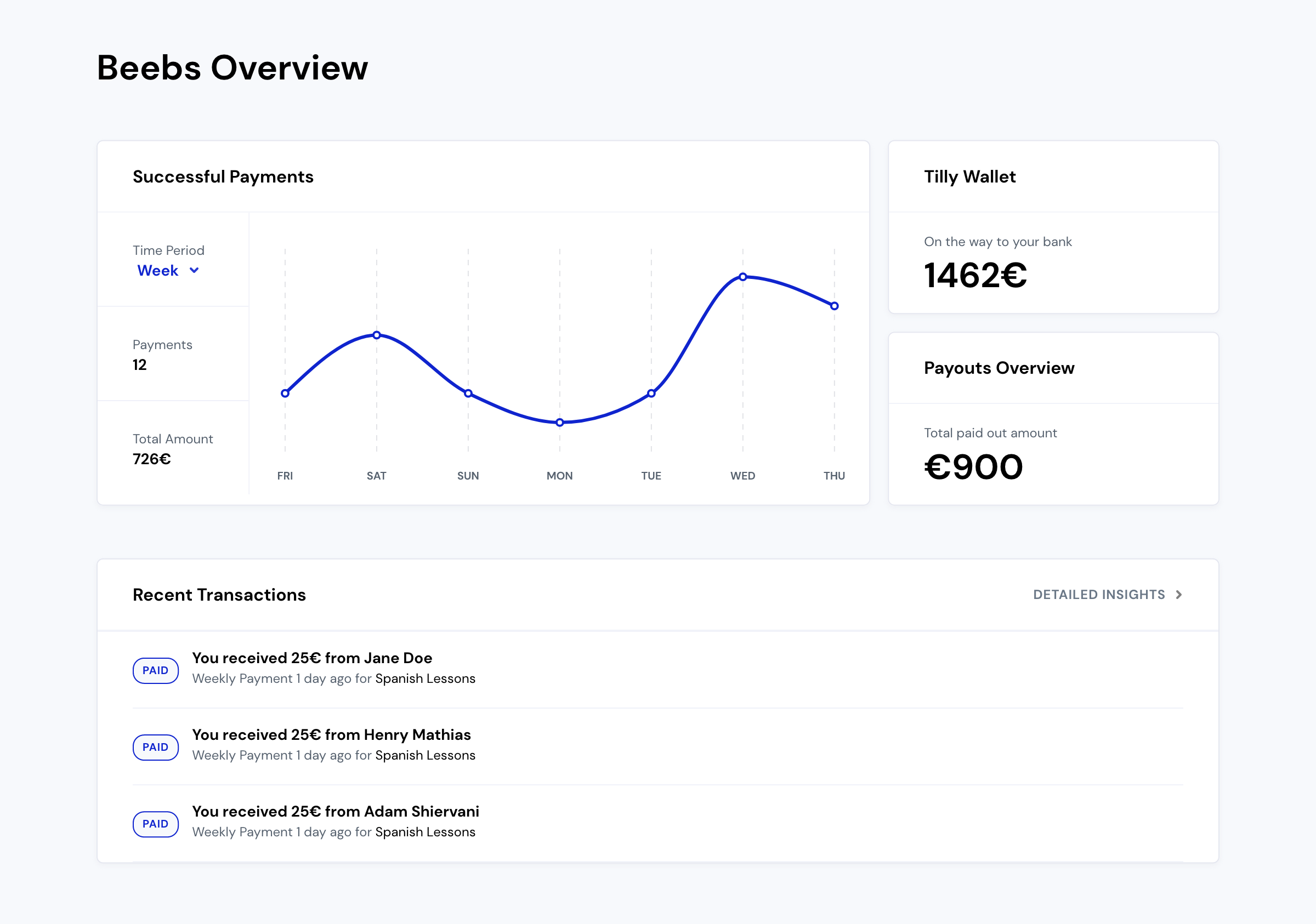Open Henry Mathias transaction title

click(x=331, y=734)
